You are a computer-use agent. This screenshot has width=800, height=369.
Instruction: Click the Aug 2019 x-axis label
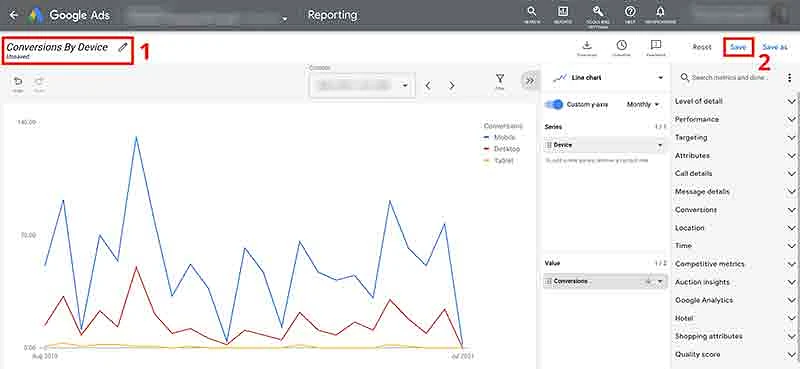[x=44, y=356]
